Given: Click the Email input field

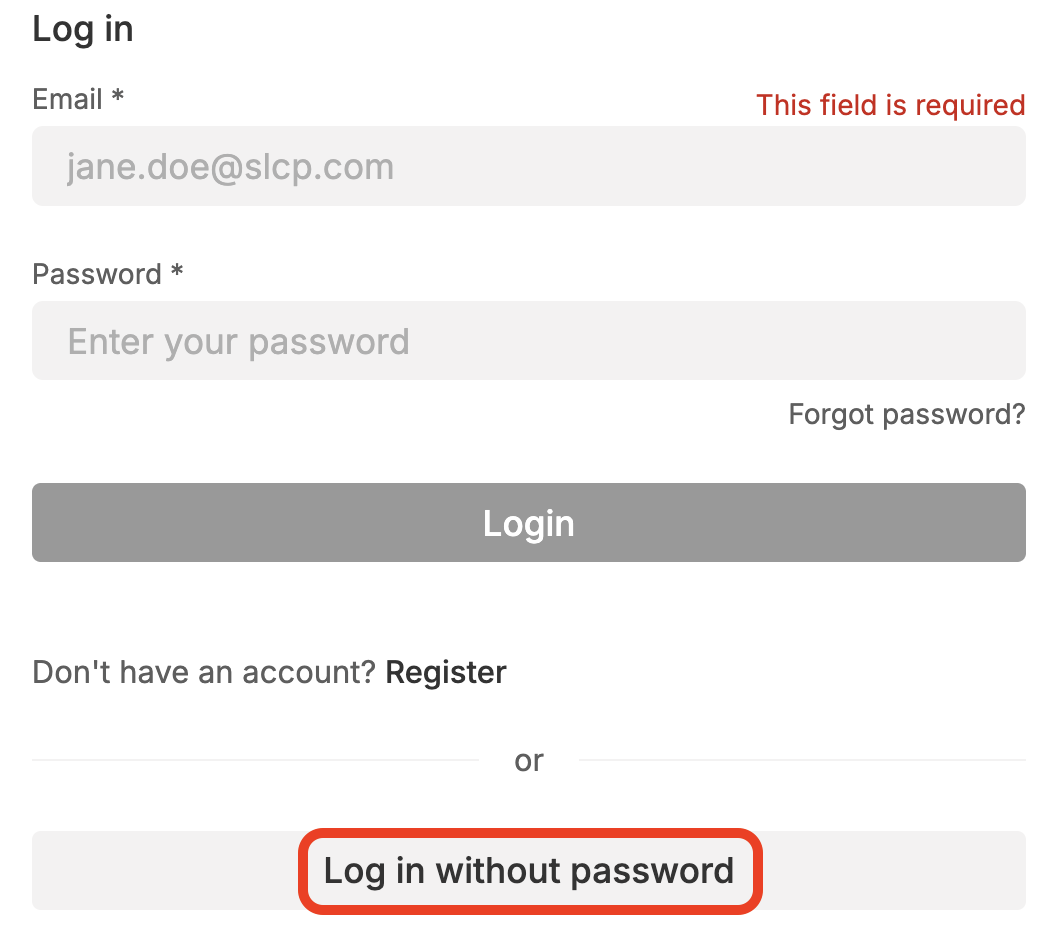Looking at the screenshot, I should pyautogui.click(x=528, y=166).
